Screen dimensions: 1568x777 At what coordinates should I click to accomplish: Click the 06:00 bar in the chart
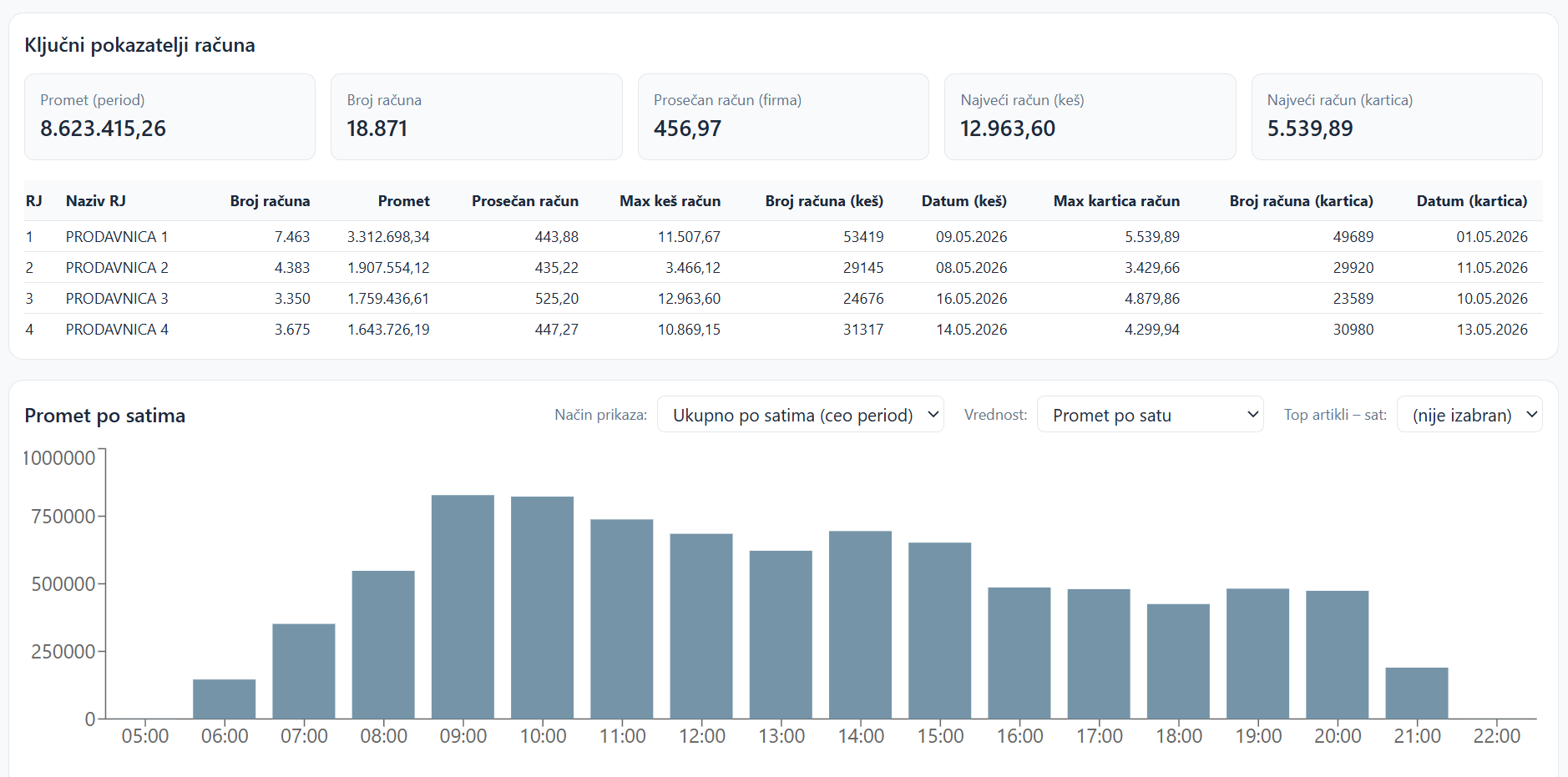[x=225, y=699]
